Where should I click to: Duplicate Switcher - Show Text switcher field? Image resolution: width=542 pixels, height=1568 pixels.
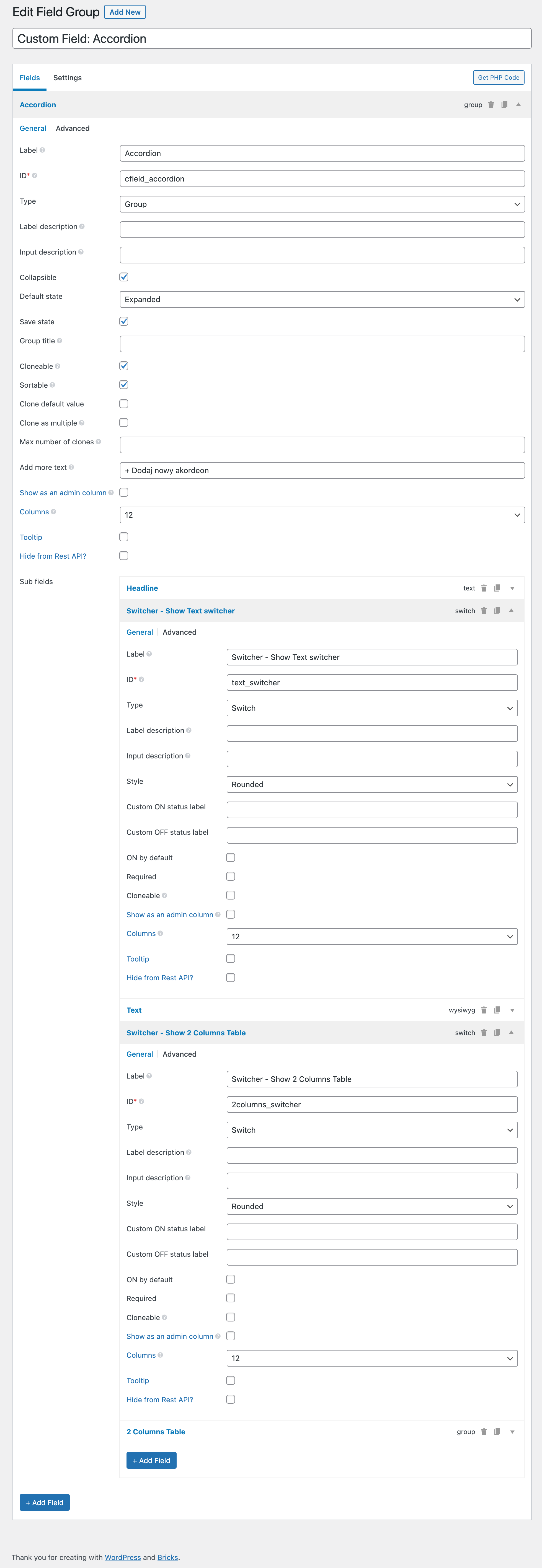tap(497, 611)
